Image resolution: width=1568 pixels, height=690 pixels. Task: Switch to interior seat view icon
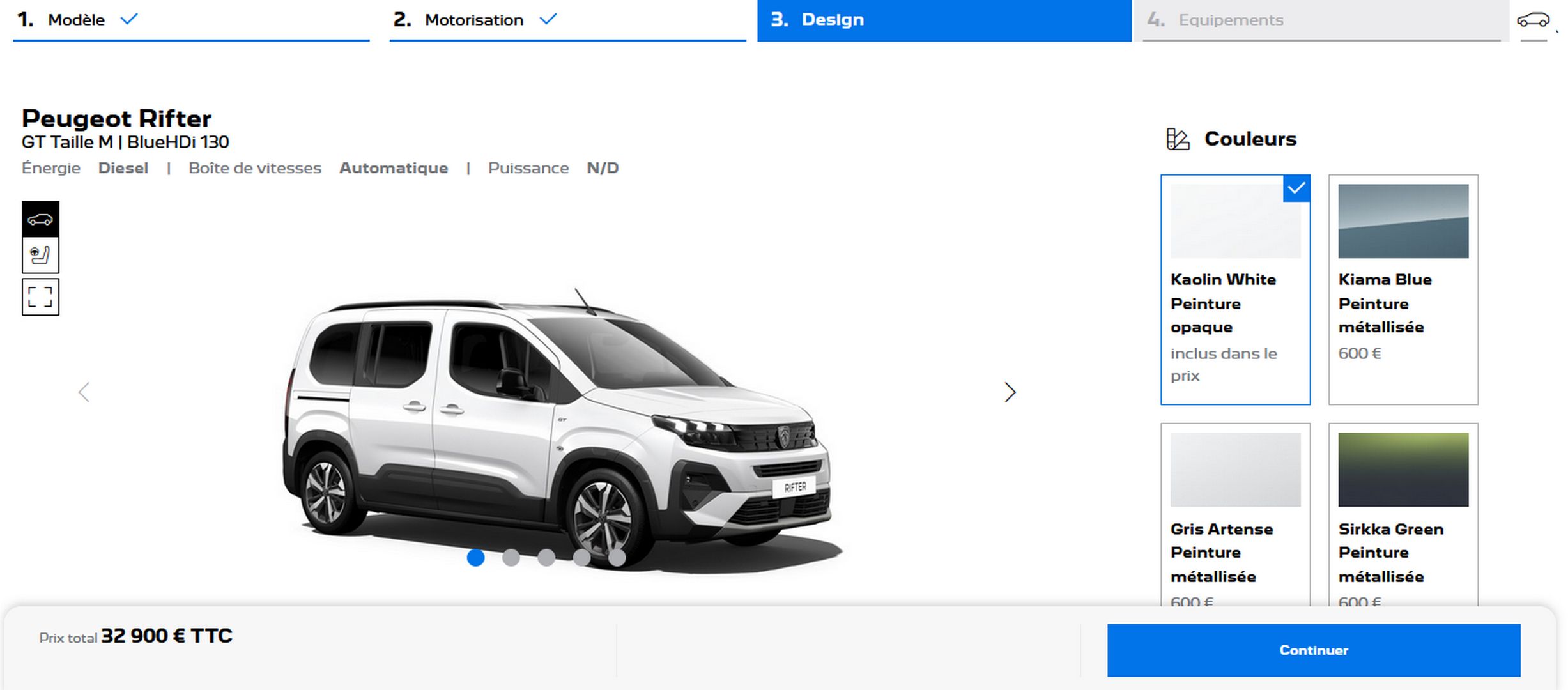tap(40, 256)
